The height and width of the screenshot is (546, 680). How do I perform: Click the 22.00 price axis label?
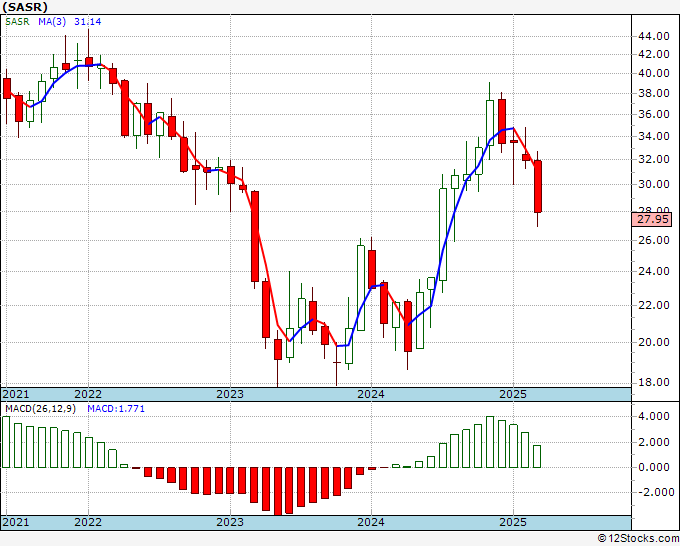[x=654, y=305]
